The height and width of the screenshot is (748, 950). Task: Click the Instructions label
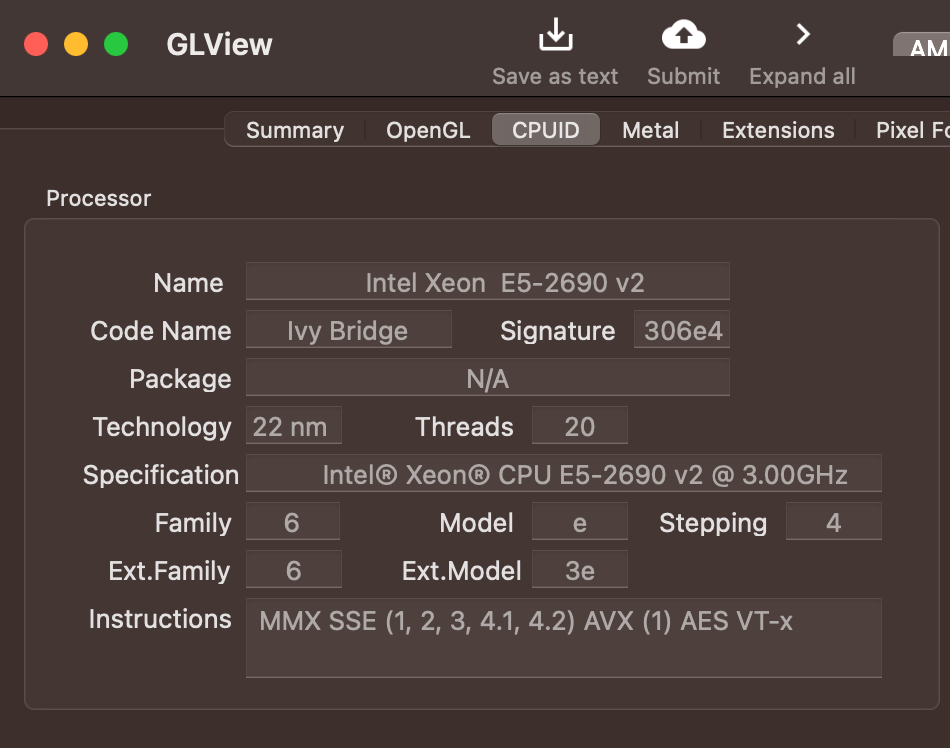[160, 619]
